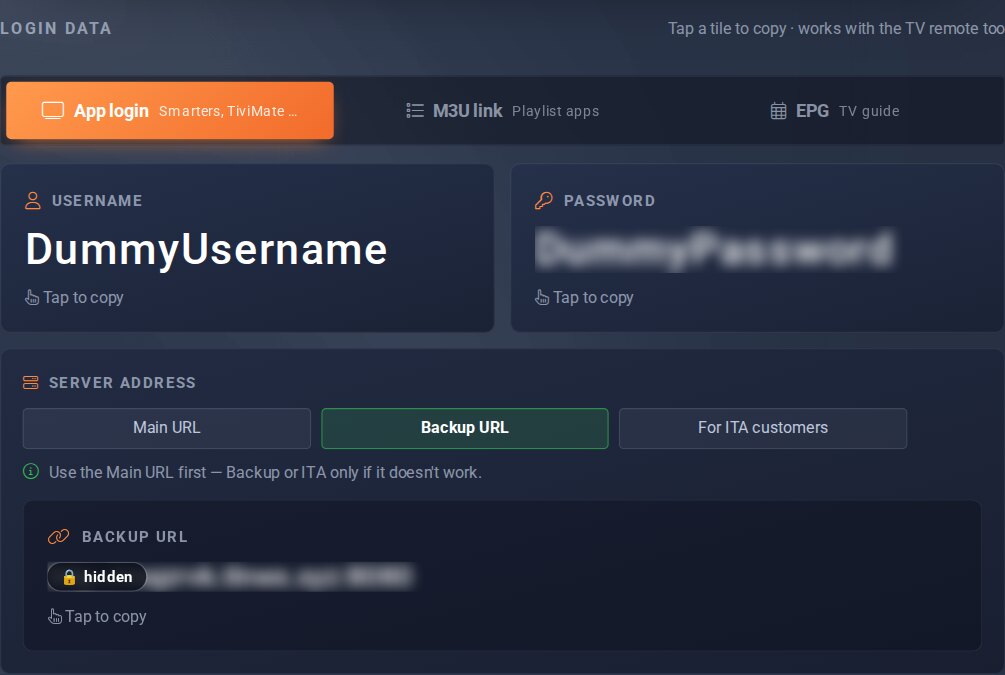The width and height of the screenshot is (1005, 675).
Task: Click the monitor icon in App login
Action: 53,111
